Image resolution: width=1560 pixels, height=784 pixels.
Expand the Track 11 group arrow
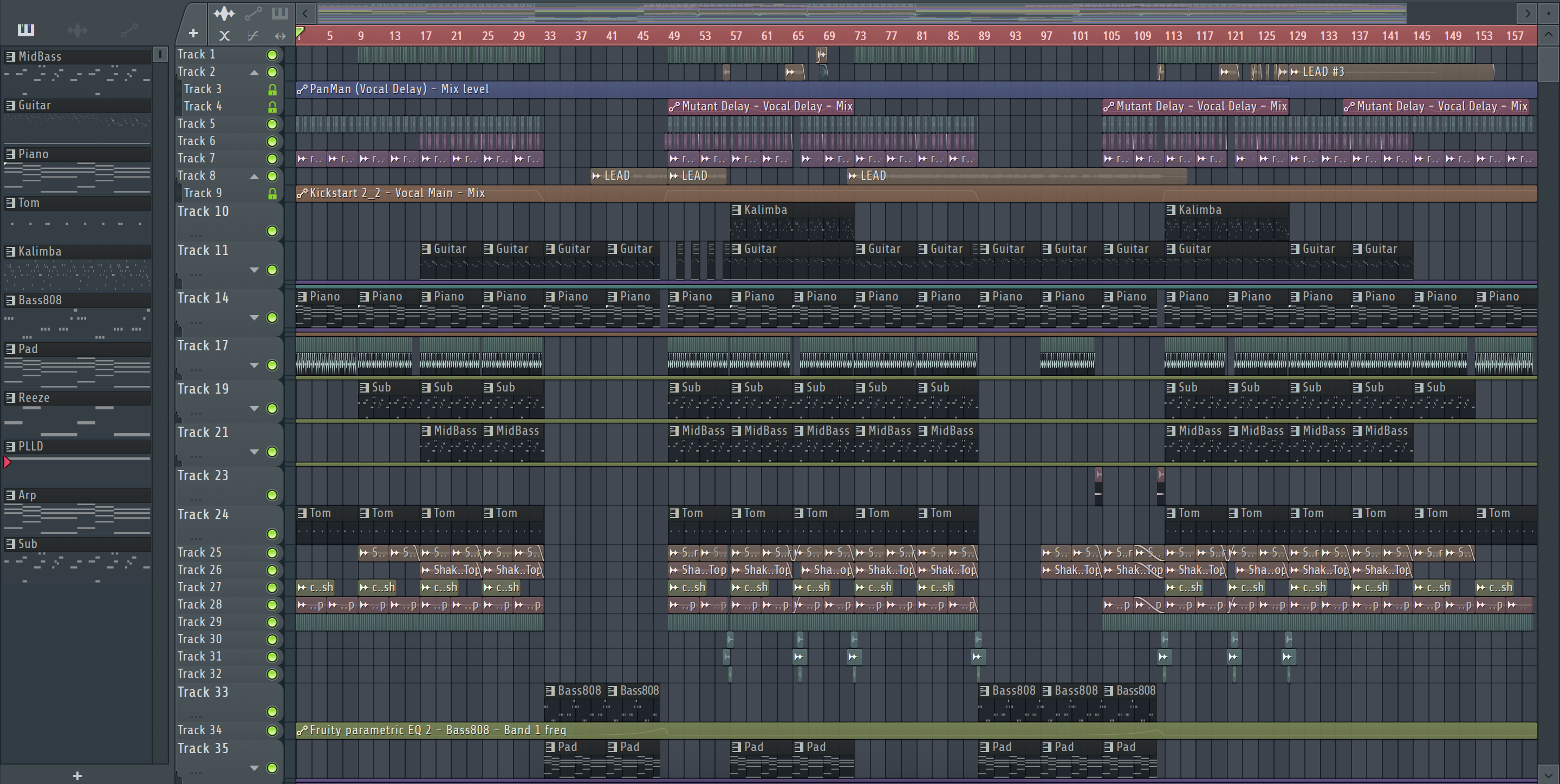(x=255, y=270)
